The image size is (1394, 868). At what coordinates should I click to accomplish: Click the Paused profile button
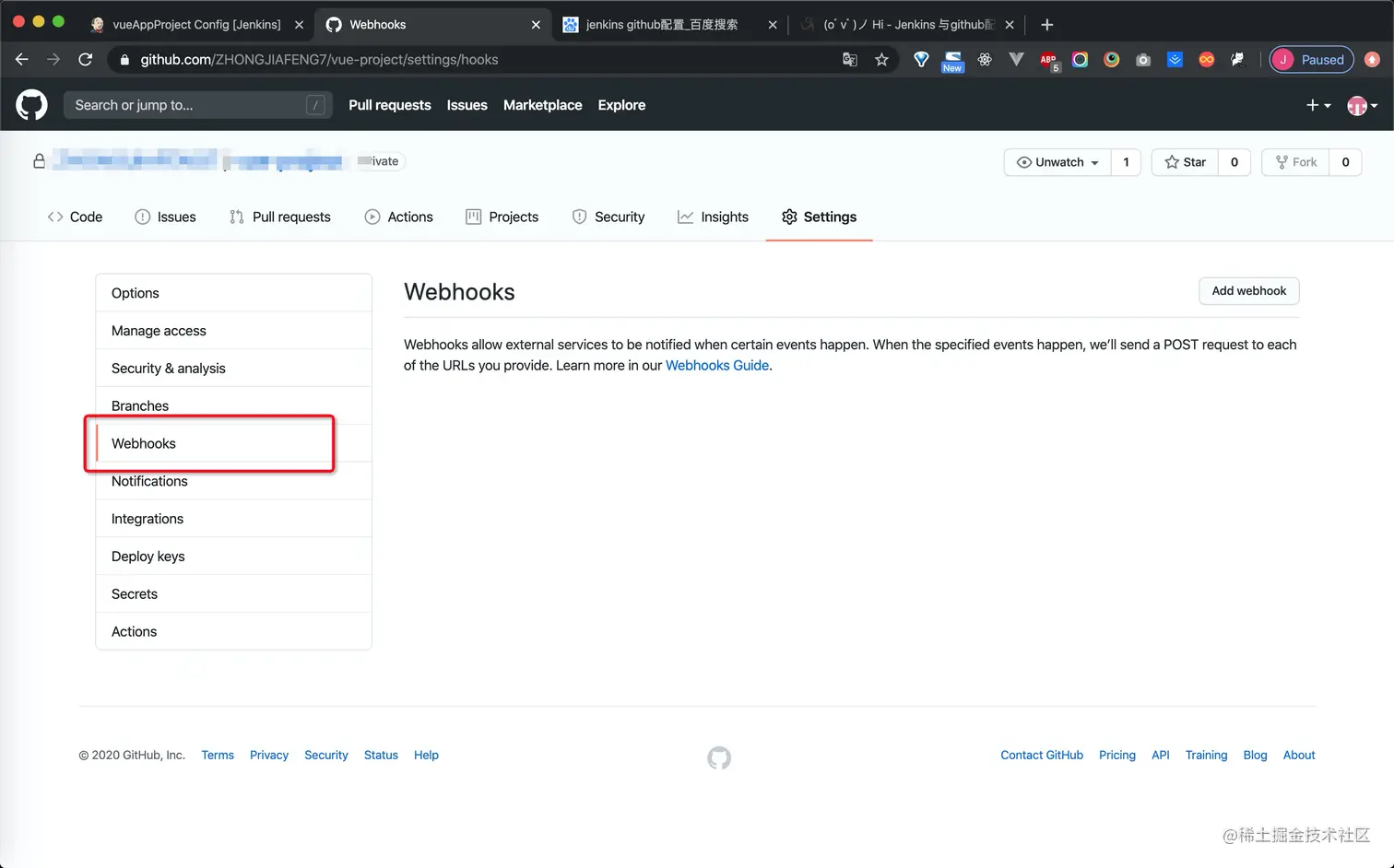(x=1311, y=60)
